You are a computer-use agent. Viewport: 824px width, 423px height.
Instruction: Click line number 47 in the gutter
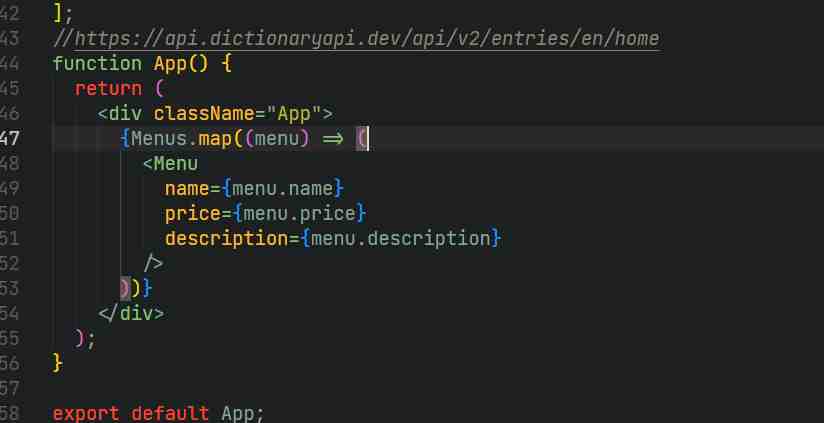(x=9, y=139)
